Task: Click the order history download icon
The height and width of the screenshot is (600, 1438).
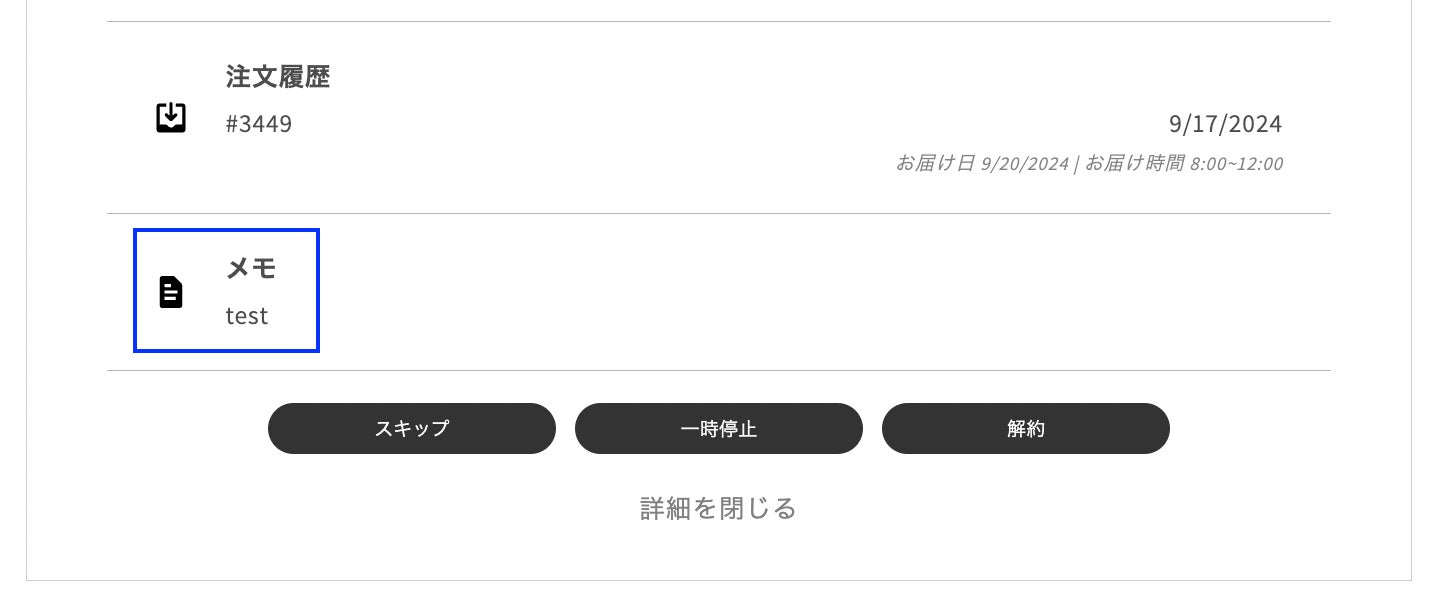Action: tap(171, 118)
